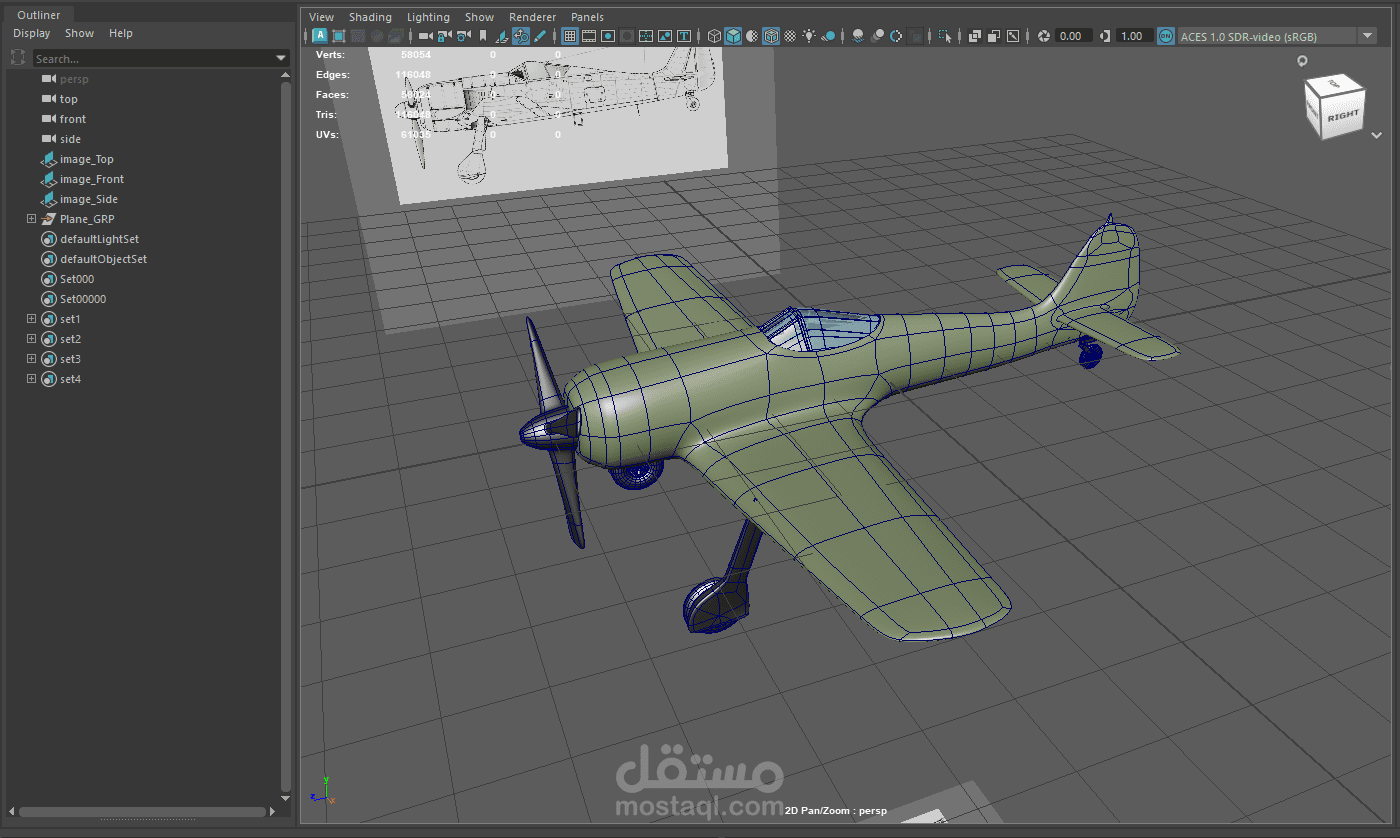Click the X-Ray Joints icon
The height and width of the screenshot is (838, 1400).
(1013, 36)
